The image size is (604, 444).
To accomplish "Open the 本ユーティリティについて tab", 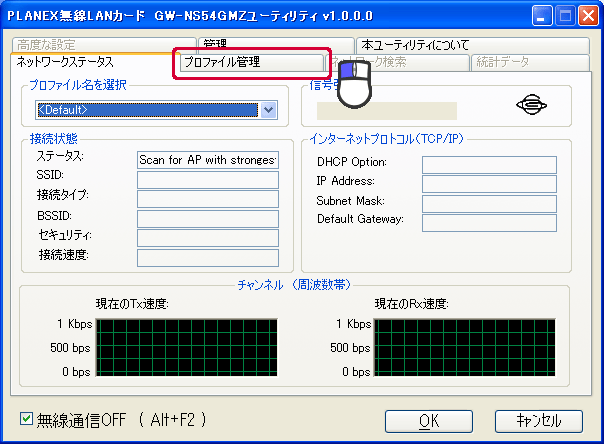I will [473, 45].
